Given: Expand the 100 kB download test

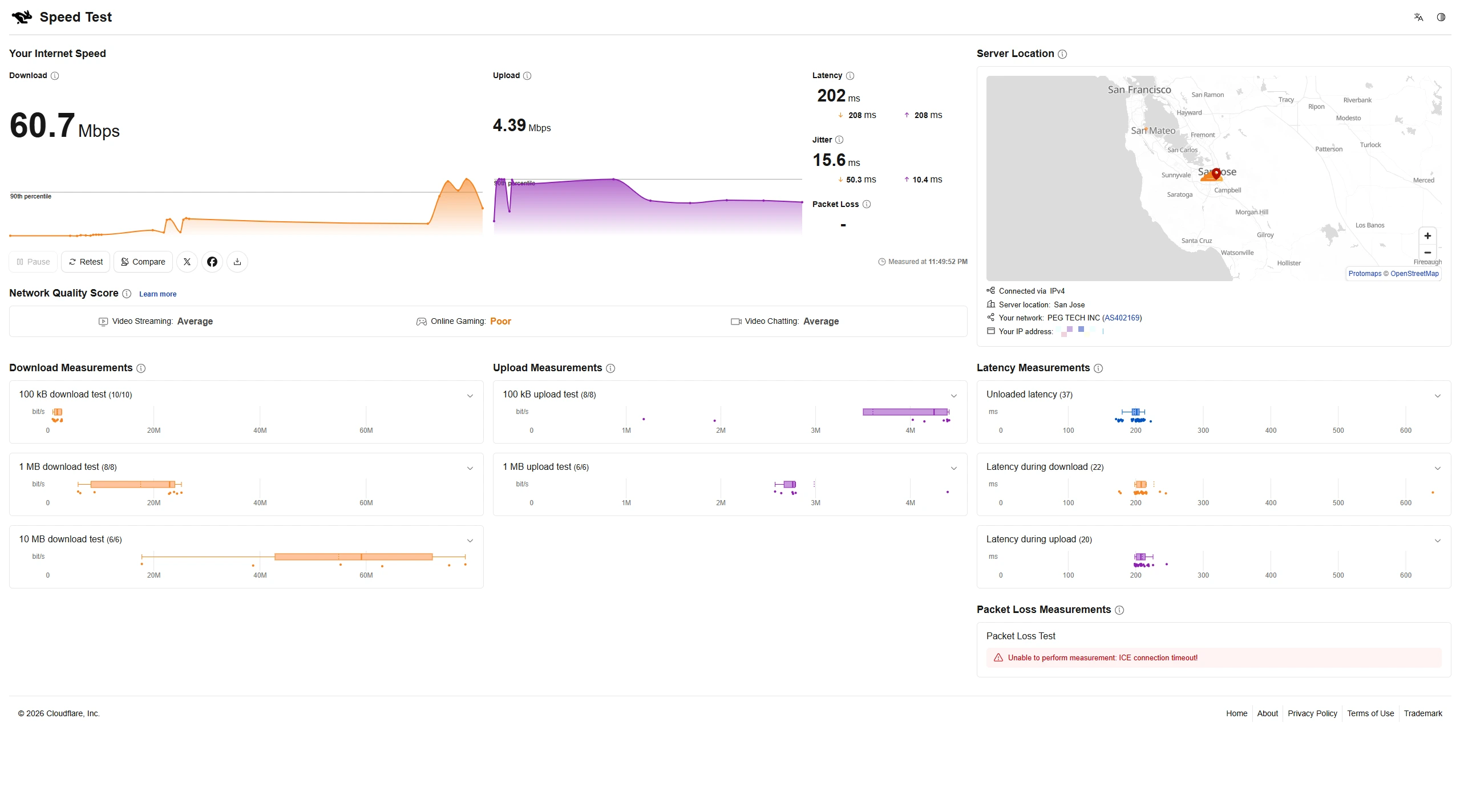Looking at the screenshot, I should (470, 396).
